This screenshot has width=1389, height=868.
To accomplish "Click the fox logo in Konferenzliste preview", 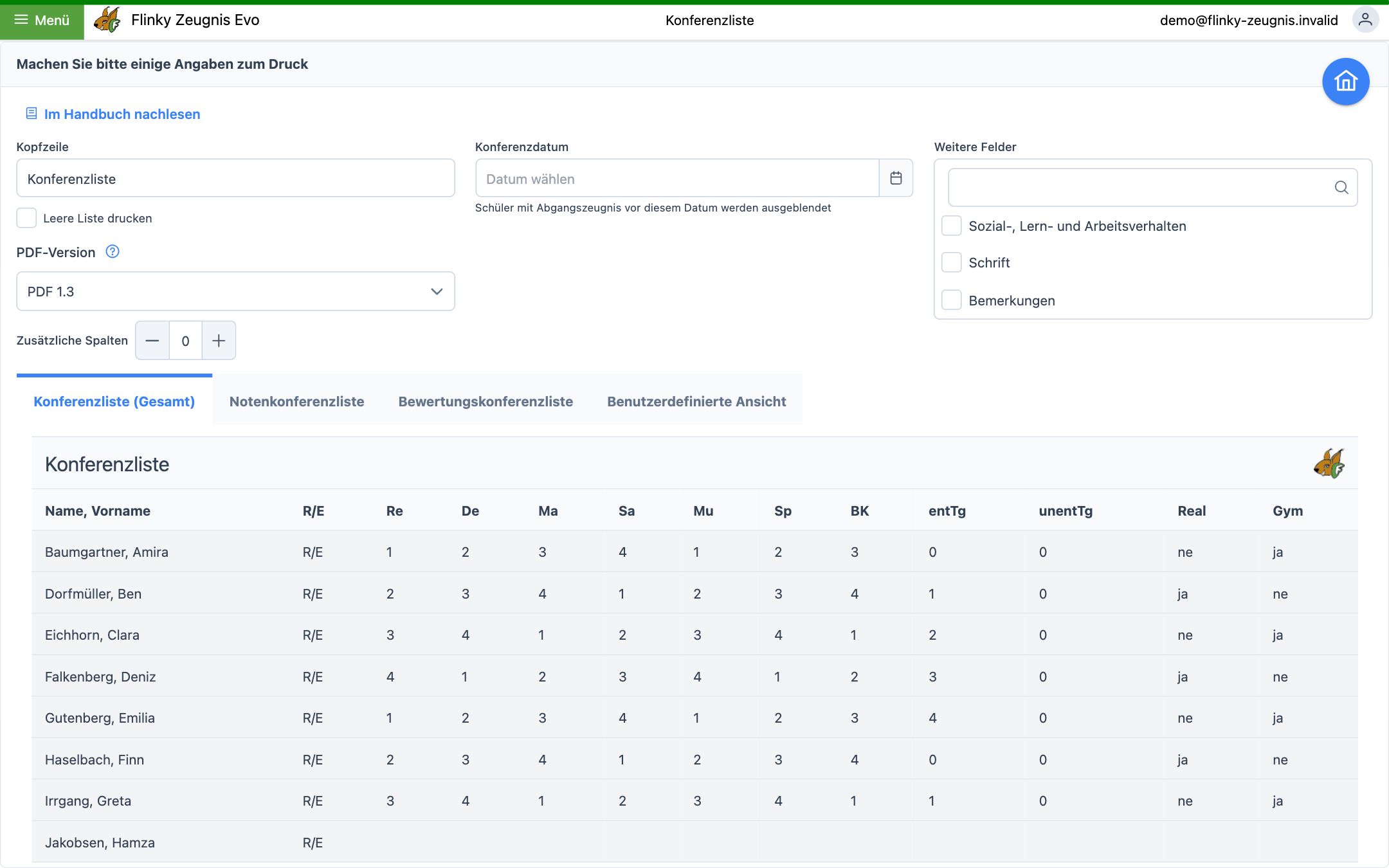I will pos(1329,464).
